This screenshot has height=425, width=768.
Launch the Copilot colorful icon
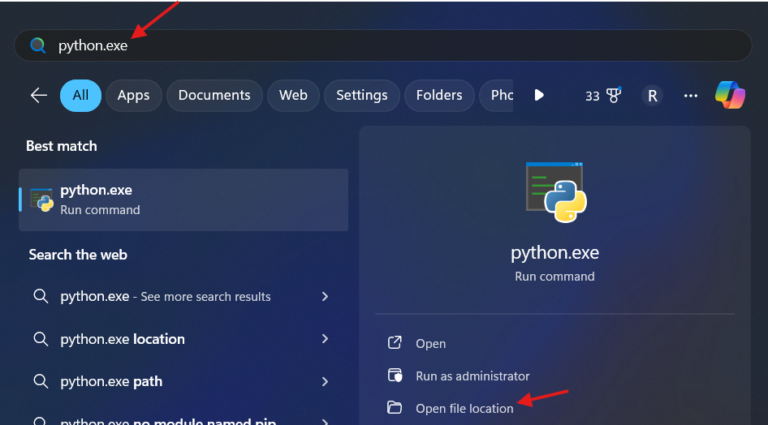tap(730, 95)
